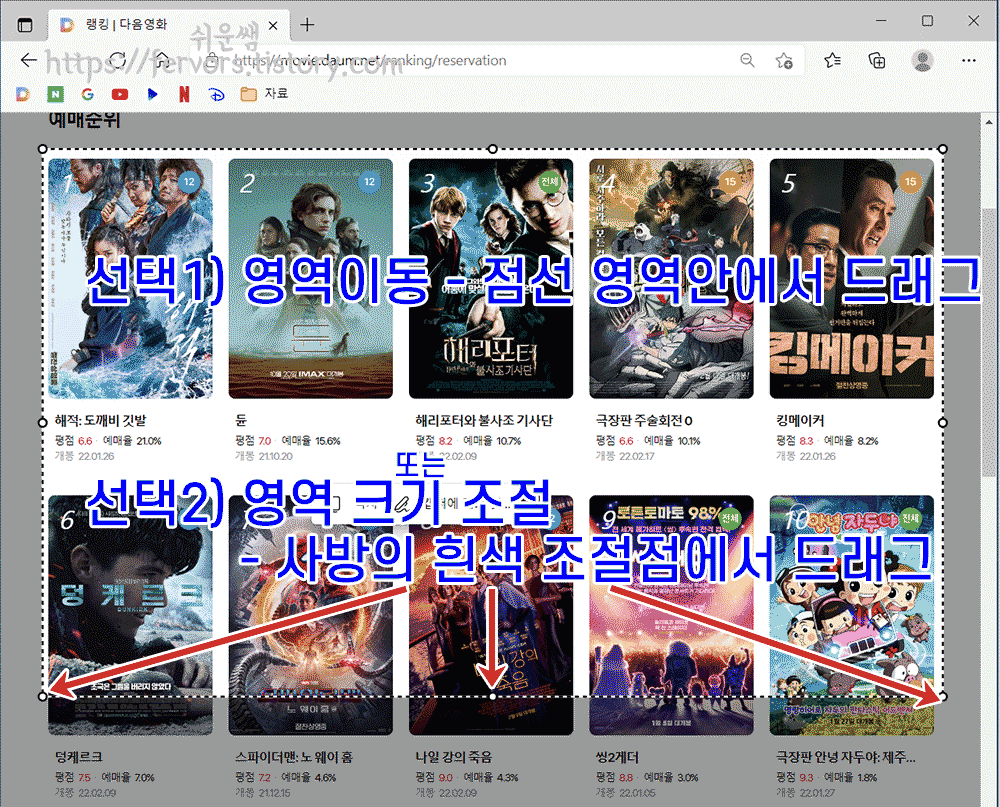Click the 킹메이커 title link

[x=800, y=420]
